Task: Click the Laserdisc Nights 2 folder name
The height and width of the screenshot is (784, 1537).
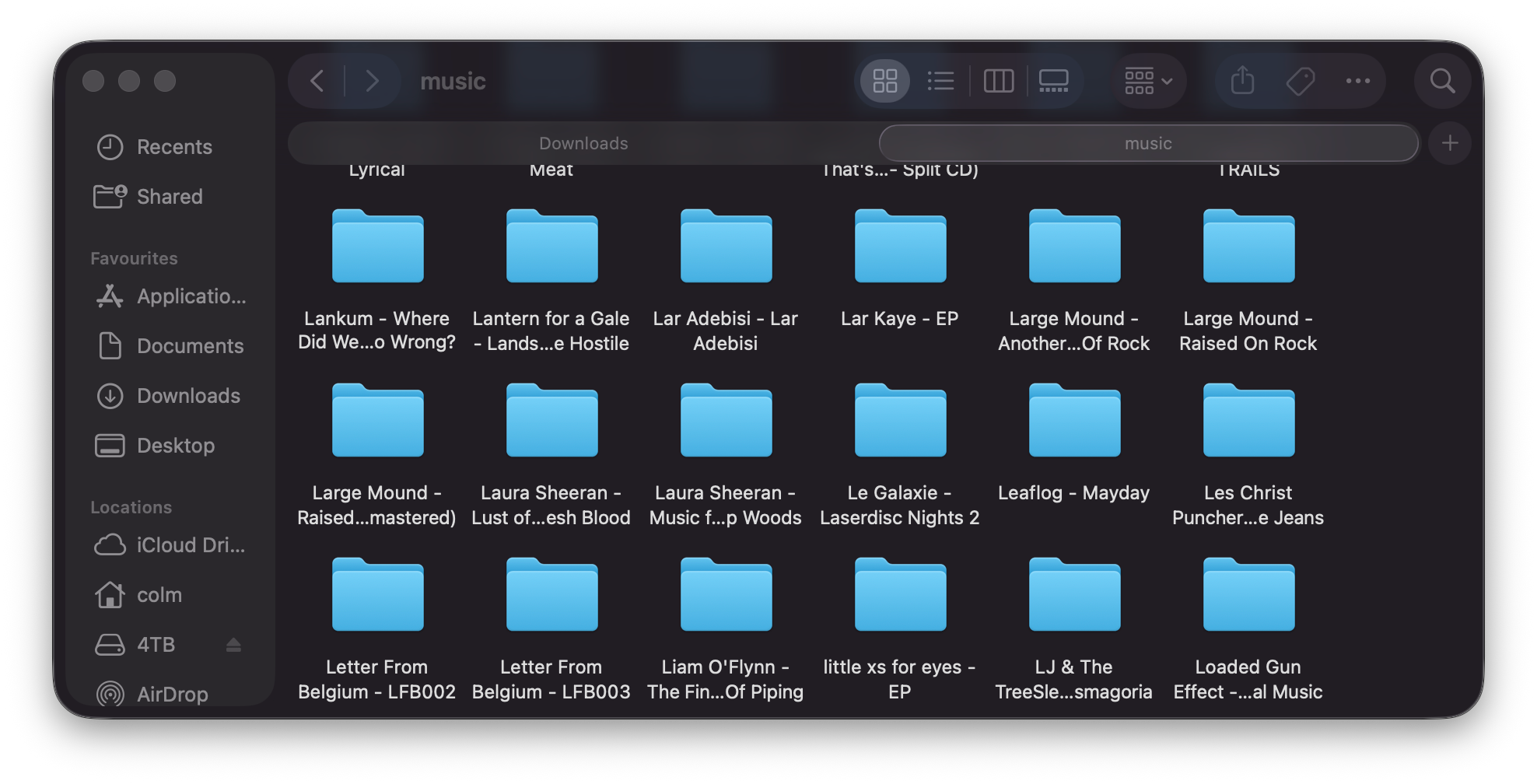Action: coord(900,506)
